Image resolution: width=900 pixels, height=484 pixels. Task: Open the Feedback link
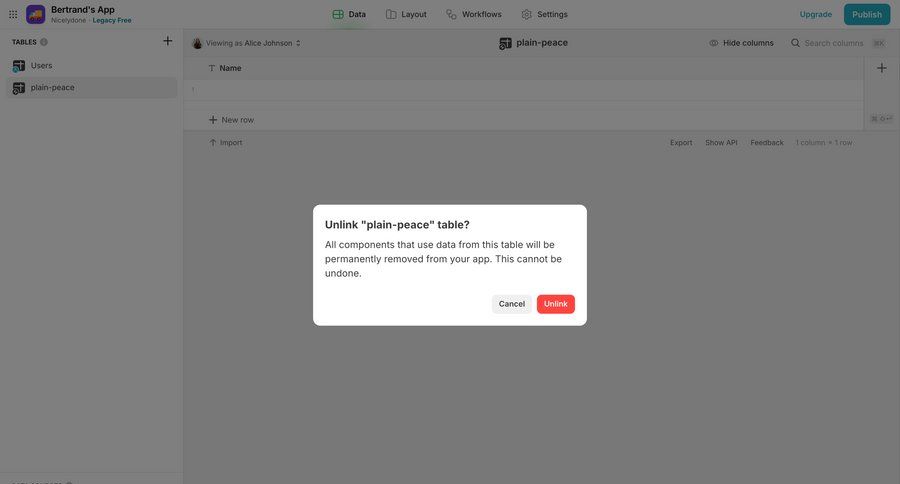pyautogui.click(x=766, y=142)
